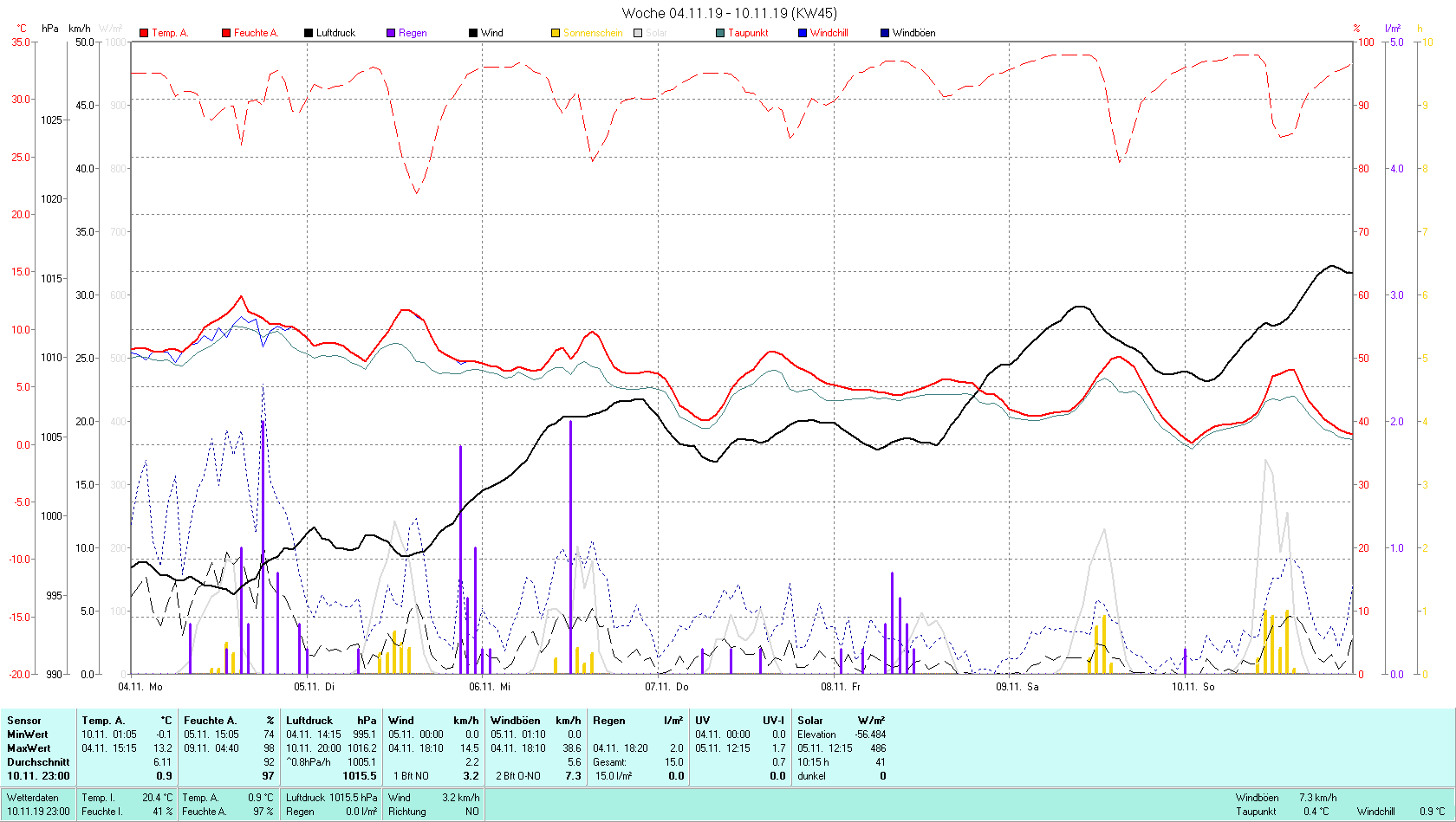The height and width of the screenshot is (822, 1456).
Task: Click the 'UV-I' column header
Action: [774, 721]
